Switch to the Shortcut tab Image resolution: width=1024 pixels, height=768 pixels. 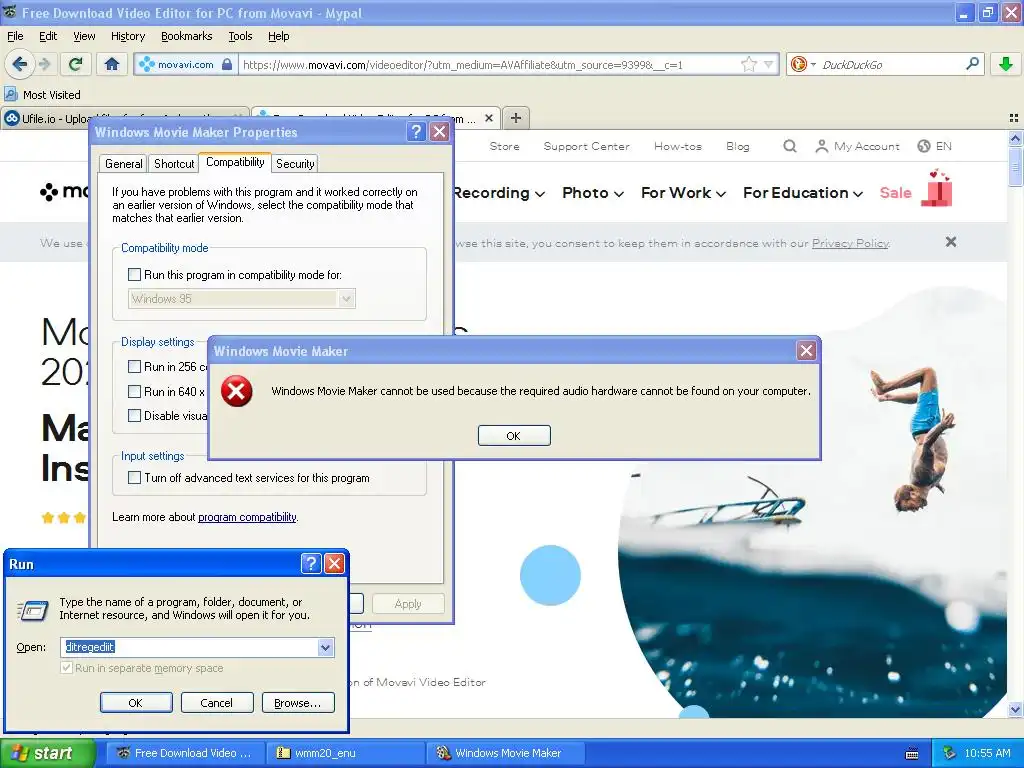(x=174, y=163)
